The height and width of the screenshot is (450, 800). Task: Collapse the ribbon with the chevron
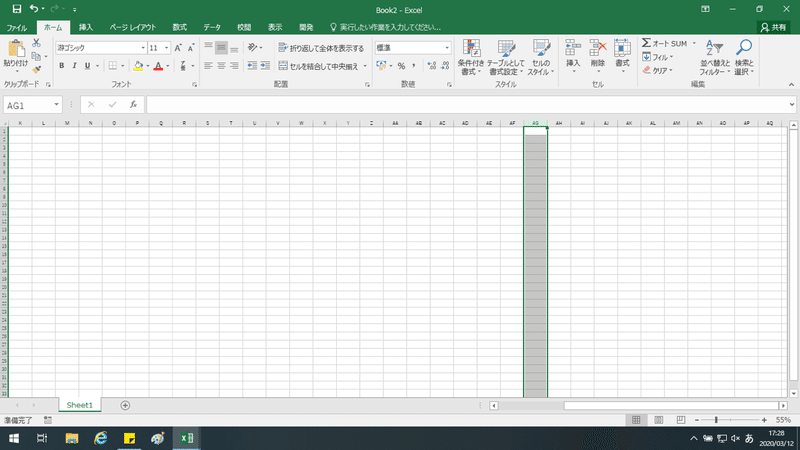(x=791, y=85)
